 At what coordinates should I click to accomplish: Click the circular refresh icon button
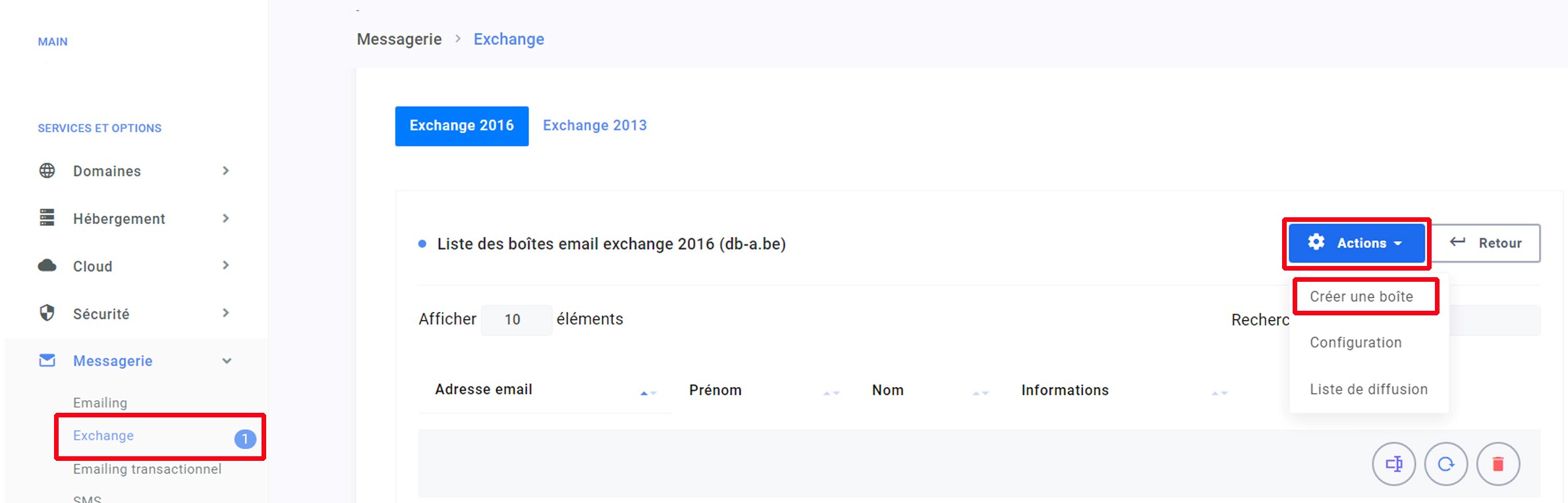pos(1445,464)
